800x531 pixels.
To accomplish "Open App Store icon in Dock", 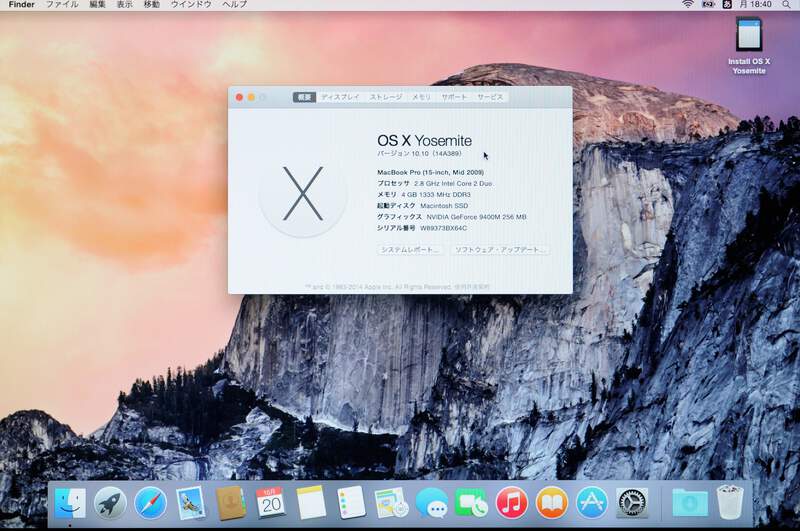I will pos(592,503).
